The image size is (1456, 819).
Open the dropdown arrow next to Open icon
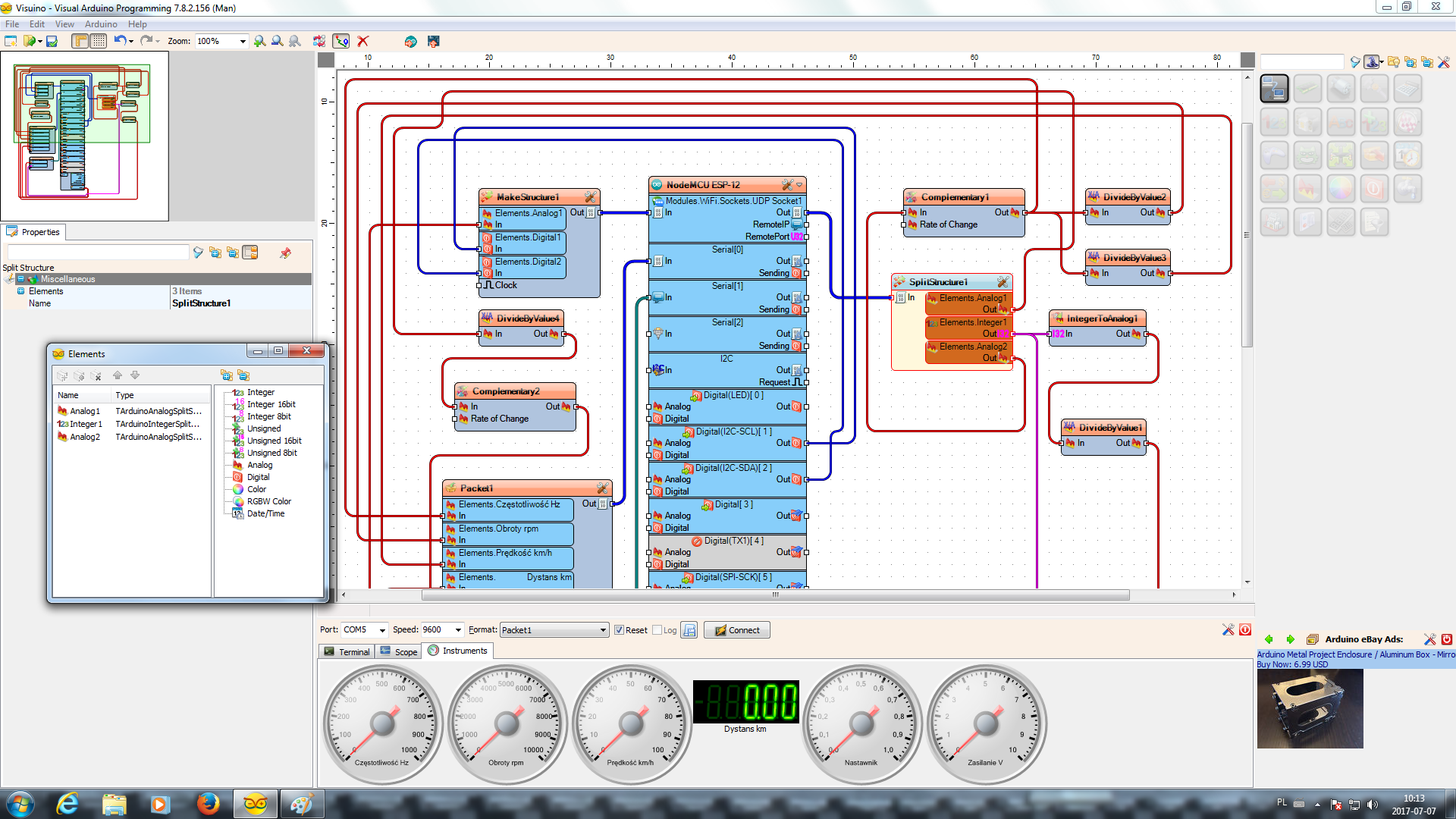pos(40,41)
